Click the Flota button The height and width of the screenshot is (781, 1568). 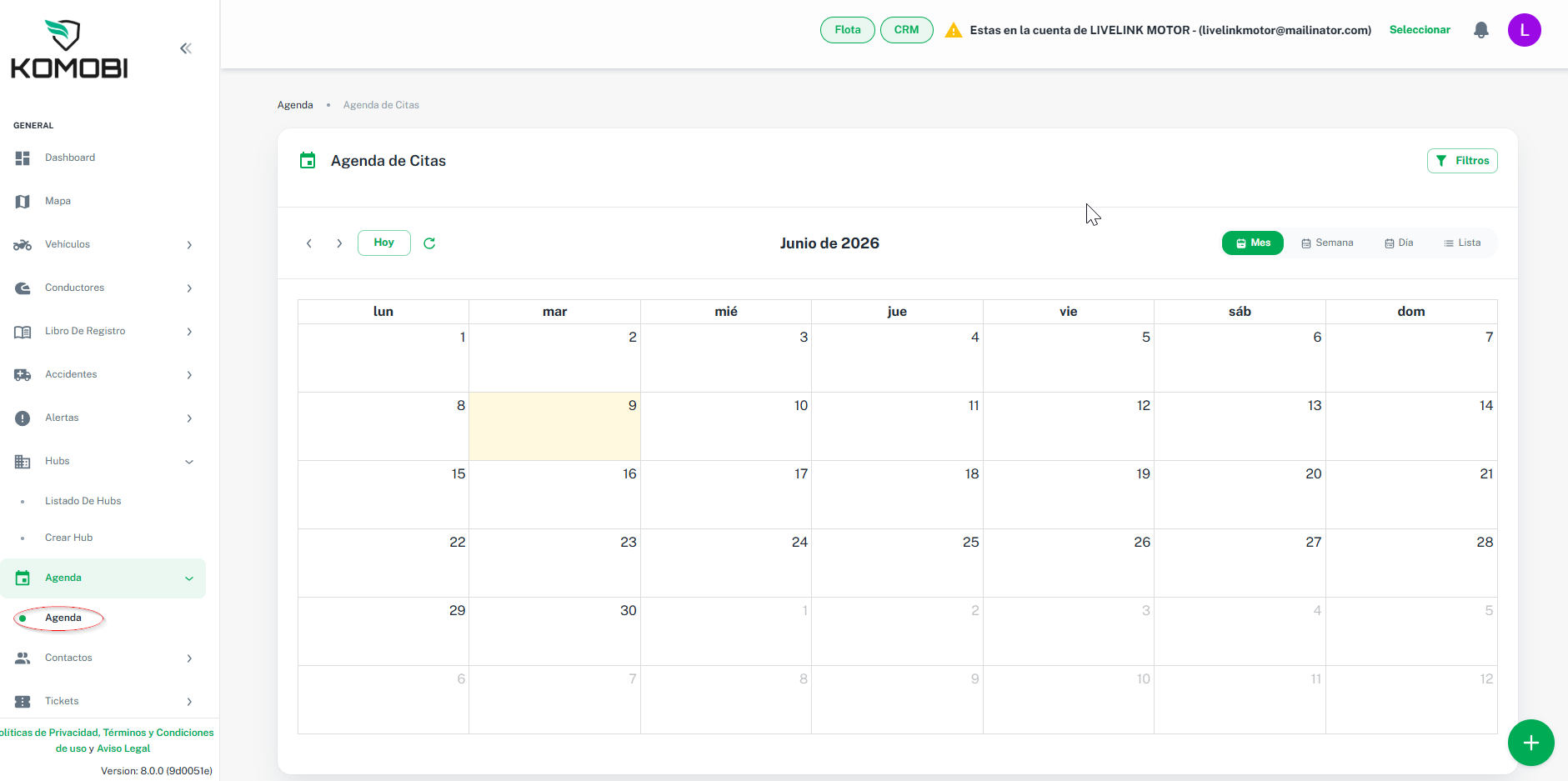click(848, 30)
